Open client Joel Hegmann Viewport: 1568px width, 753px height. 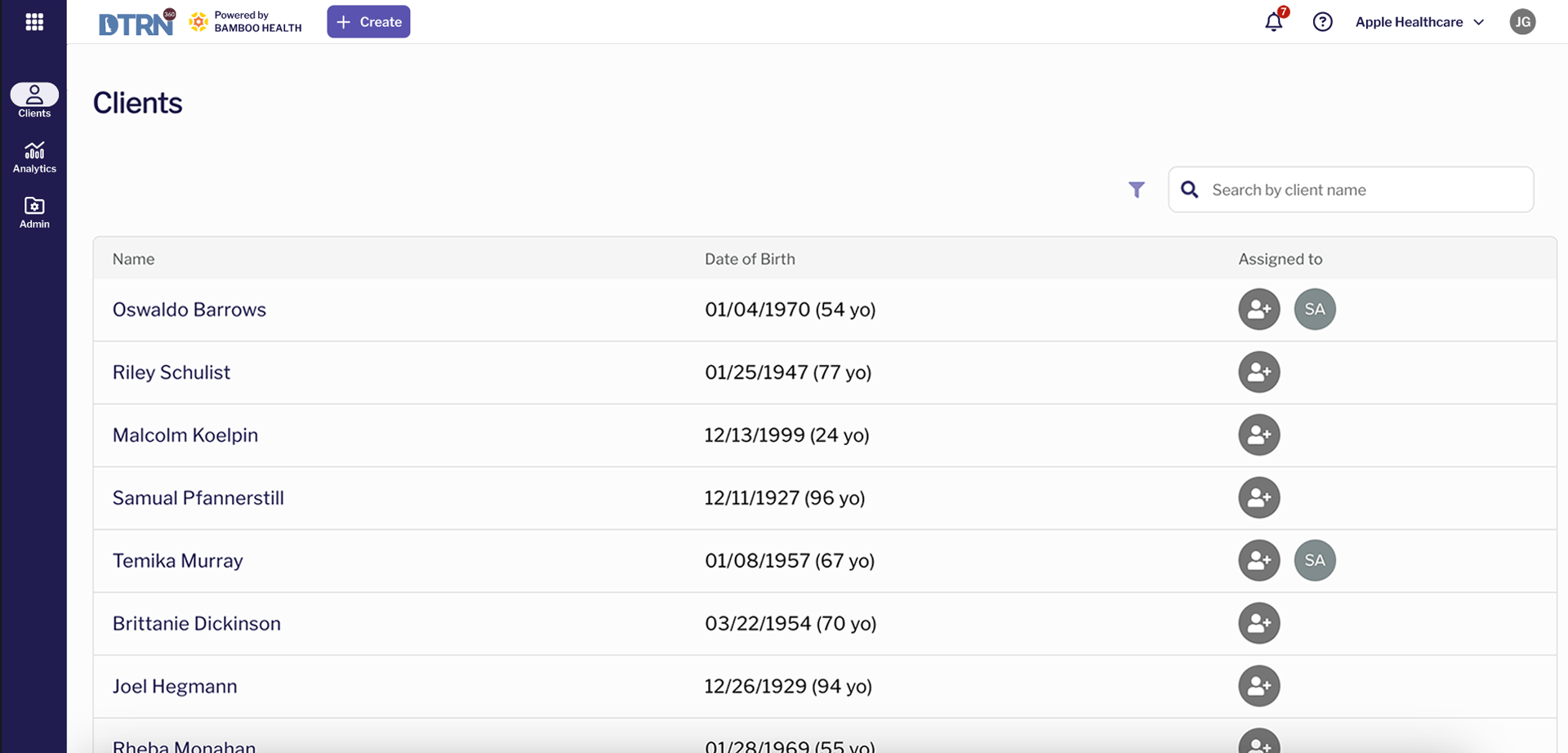[x=175, y=687]
